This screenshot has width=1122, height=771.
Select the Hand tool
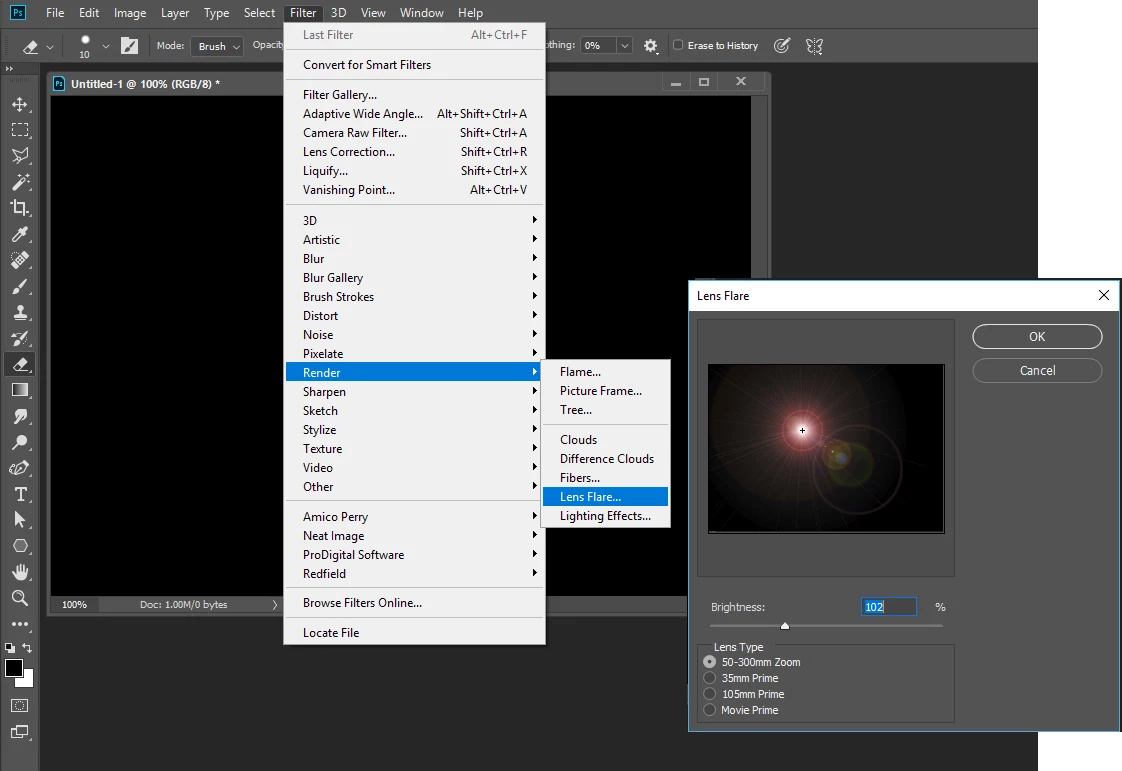click(x=20, y=572)
